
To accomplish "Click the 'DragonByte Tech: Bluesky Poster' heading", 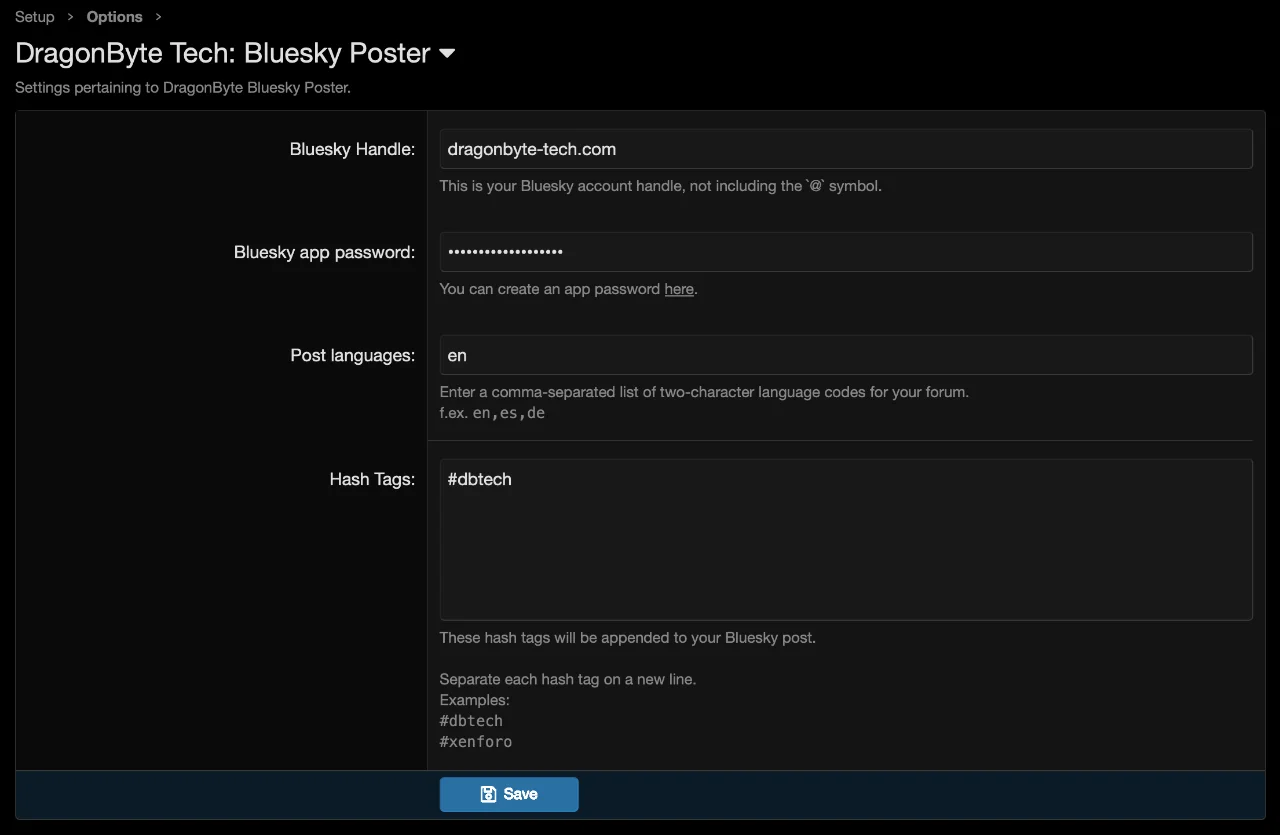I will 223,53.
